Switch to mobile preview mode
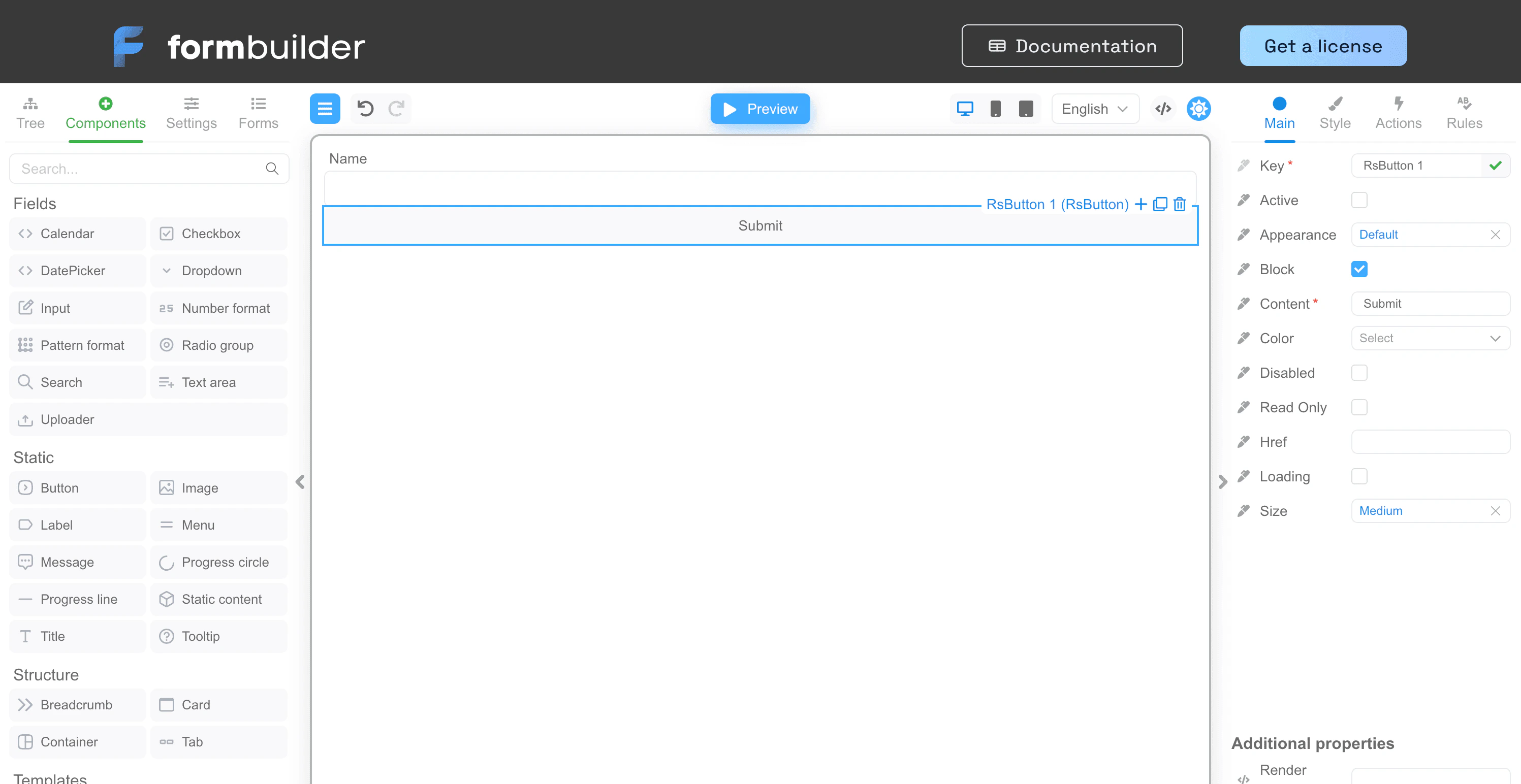The height and width of the screenshot is (784, 1521). tap(996, 109)
